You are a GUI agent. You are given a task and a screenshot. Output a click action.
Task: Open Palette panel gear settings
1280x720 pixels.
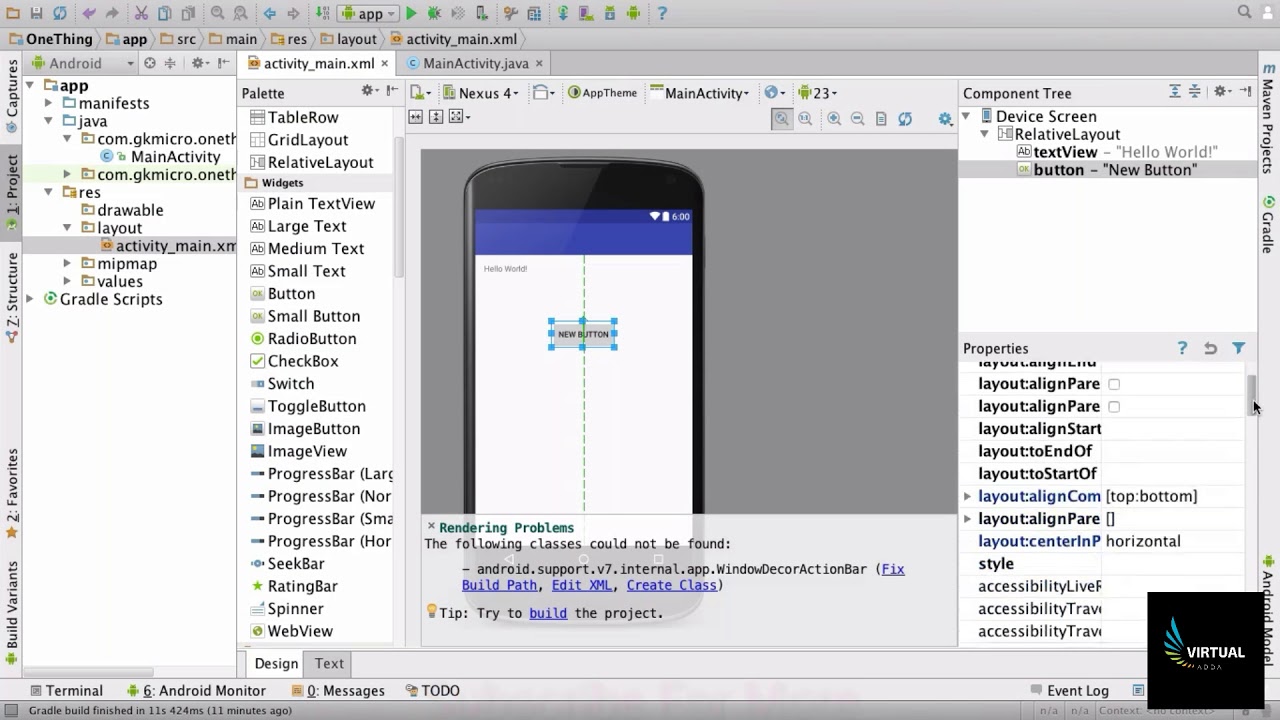point(369,91)
